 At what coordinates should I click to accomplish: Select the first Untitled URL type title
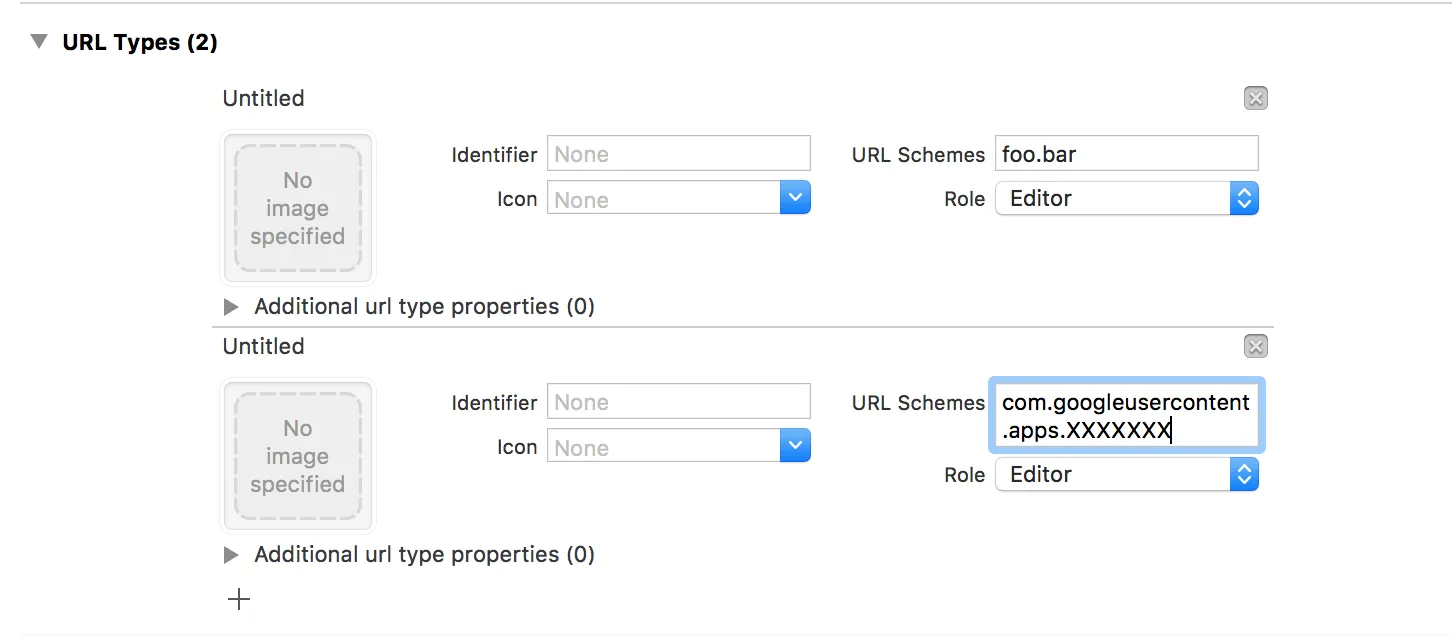coord(263,98)
